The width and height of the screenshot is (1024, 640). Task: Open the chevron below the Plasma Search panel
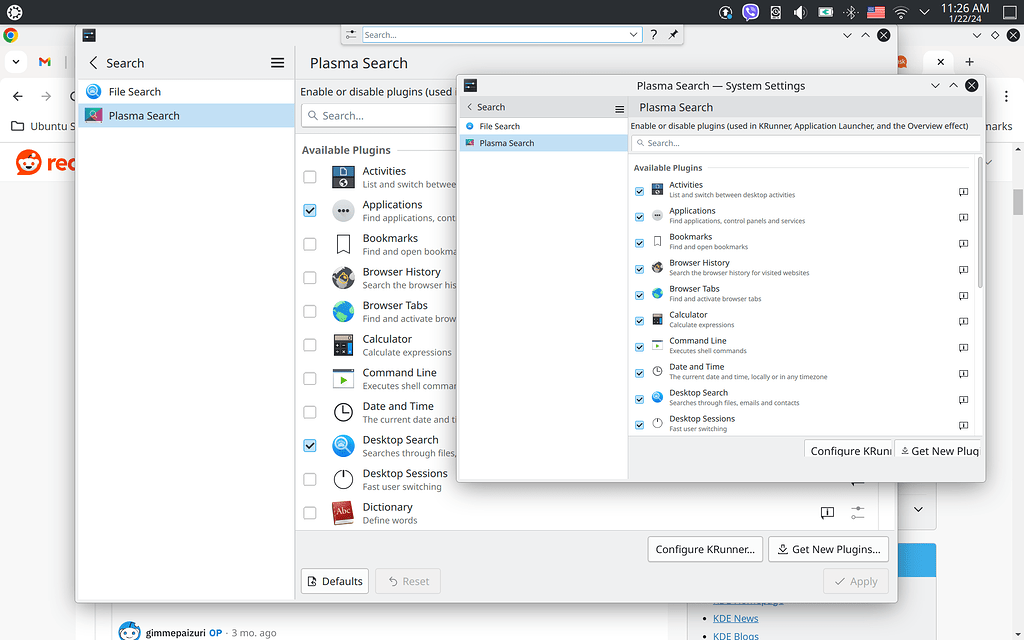pyautogui.click(x=918, y=509)
